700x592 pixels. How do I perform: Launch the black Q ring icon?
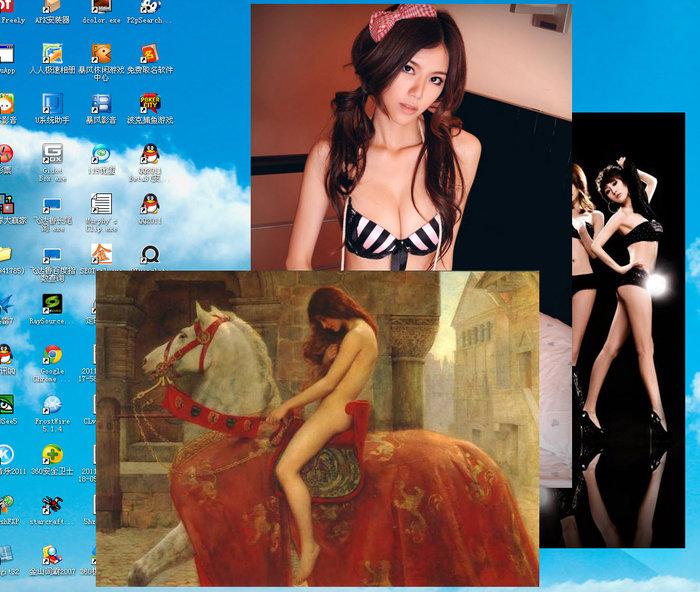150,255
